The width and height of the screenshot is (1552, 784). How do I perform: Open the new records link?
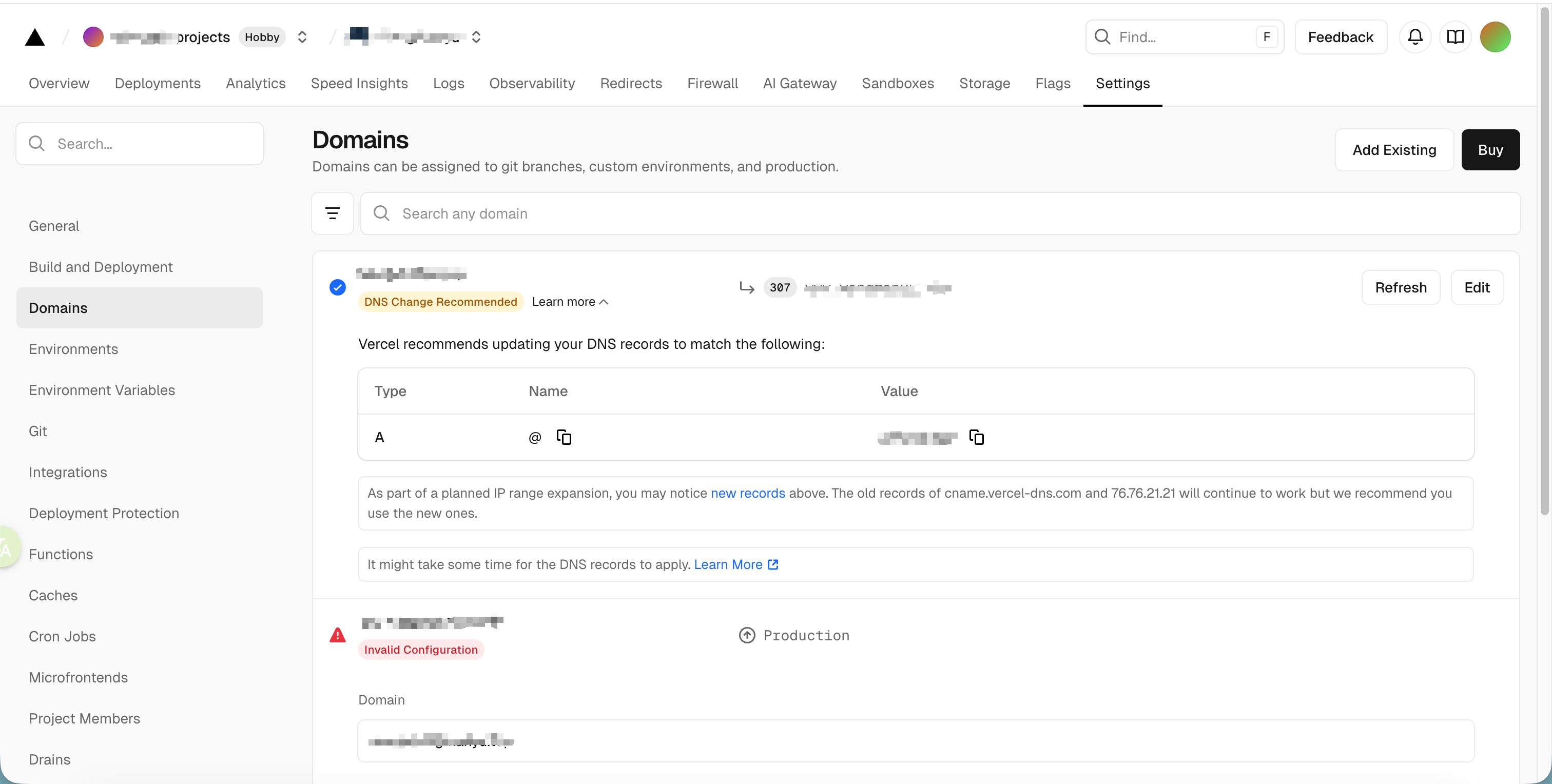[748, 493]
